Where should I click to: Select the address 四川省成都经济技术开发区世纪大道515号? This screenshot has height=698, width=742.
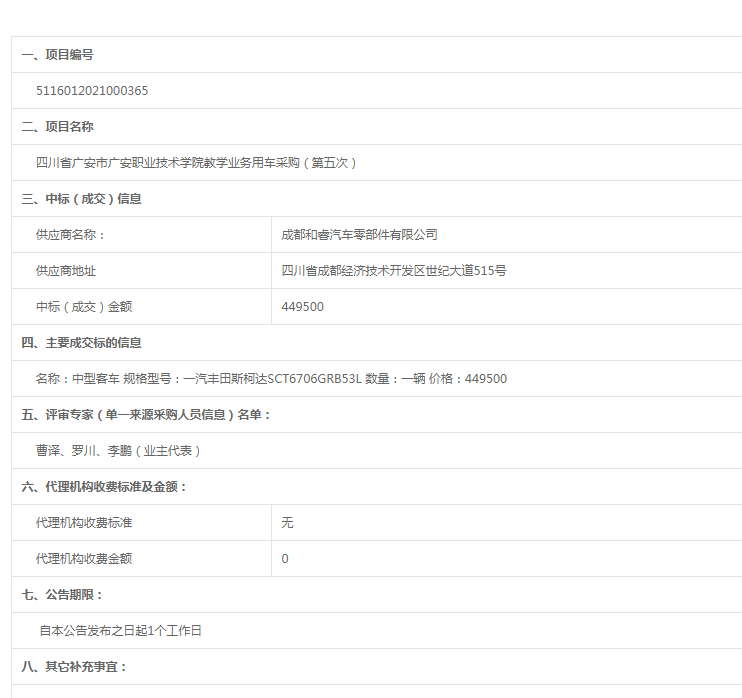[x=394, y=271]
